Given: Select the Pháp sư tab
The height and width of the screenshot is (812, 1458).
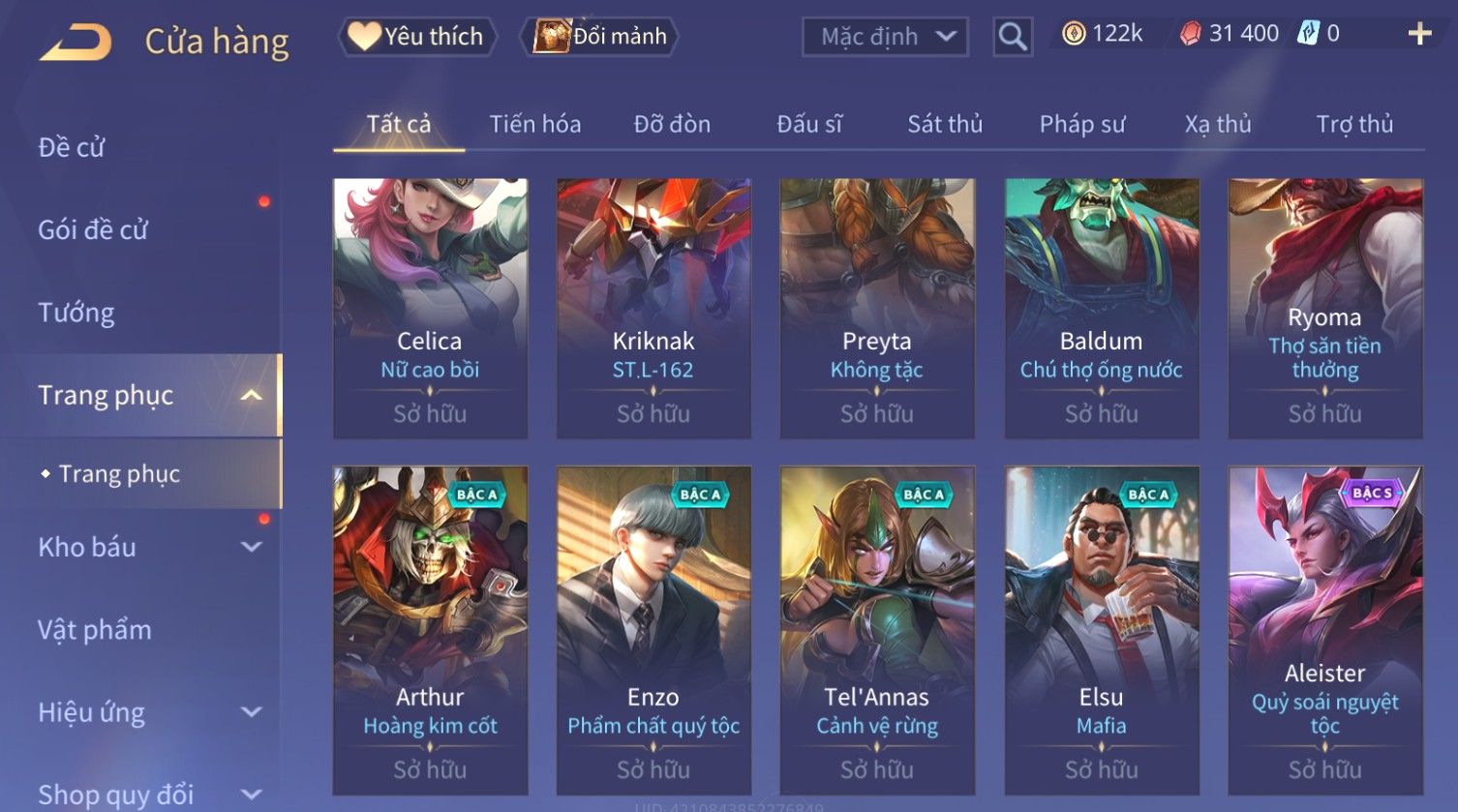Looking at the screenshot, I should (1082, 124).
